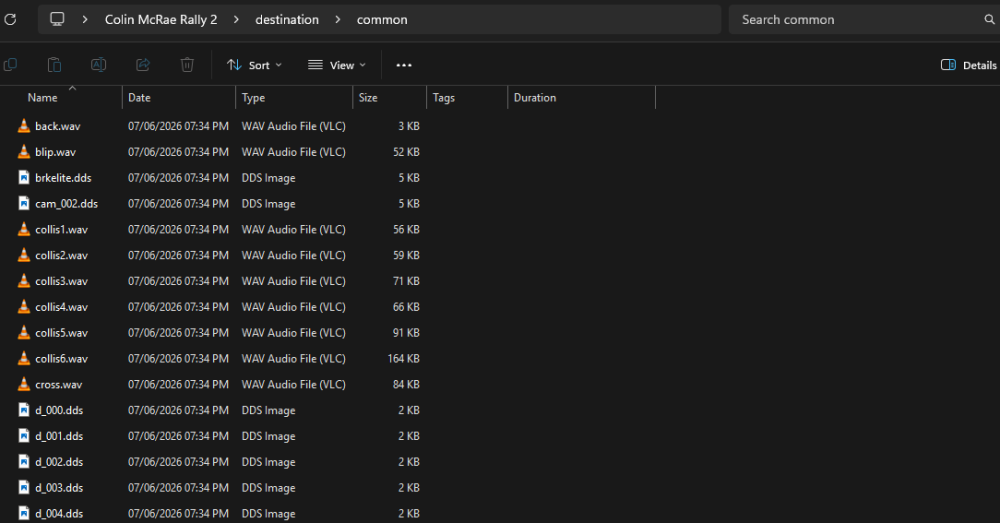Click the DDS icon of cam_002.dds
The image size is (1000, 523).
point(24,203)
